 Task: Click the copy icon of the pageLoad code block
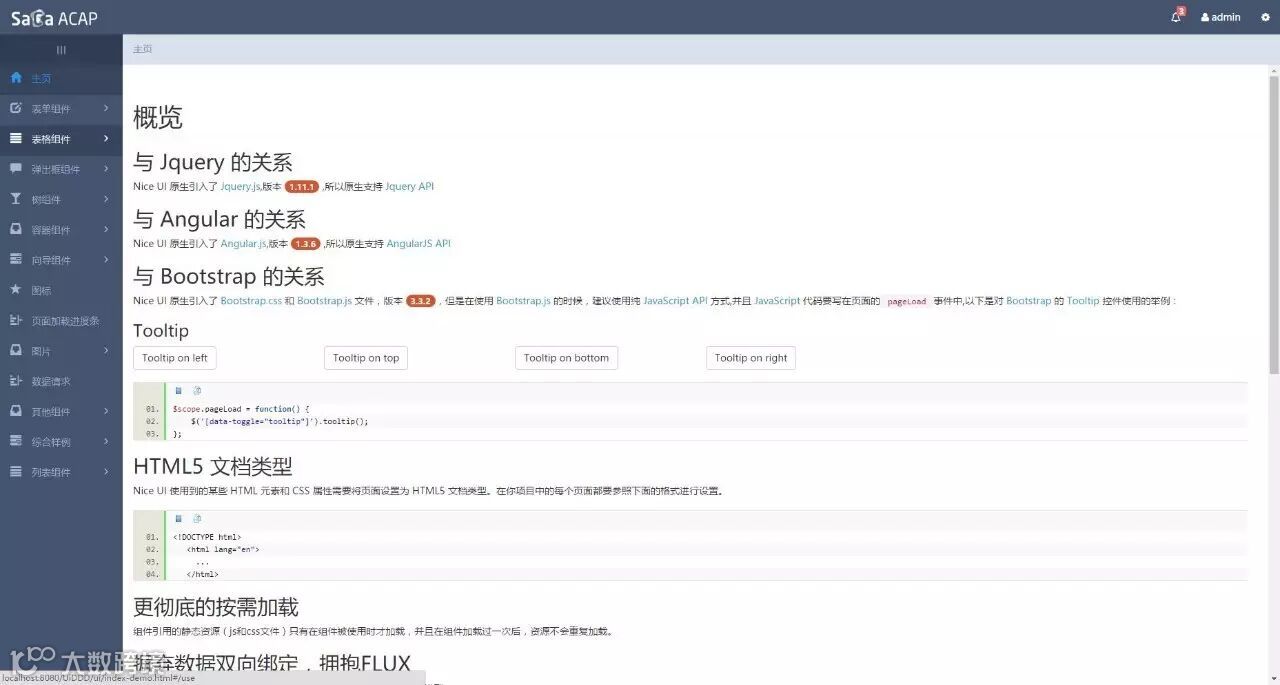coord(197,391)
